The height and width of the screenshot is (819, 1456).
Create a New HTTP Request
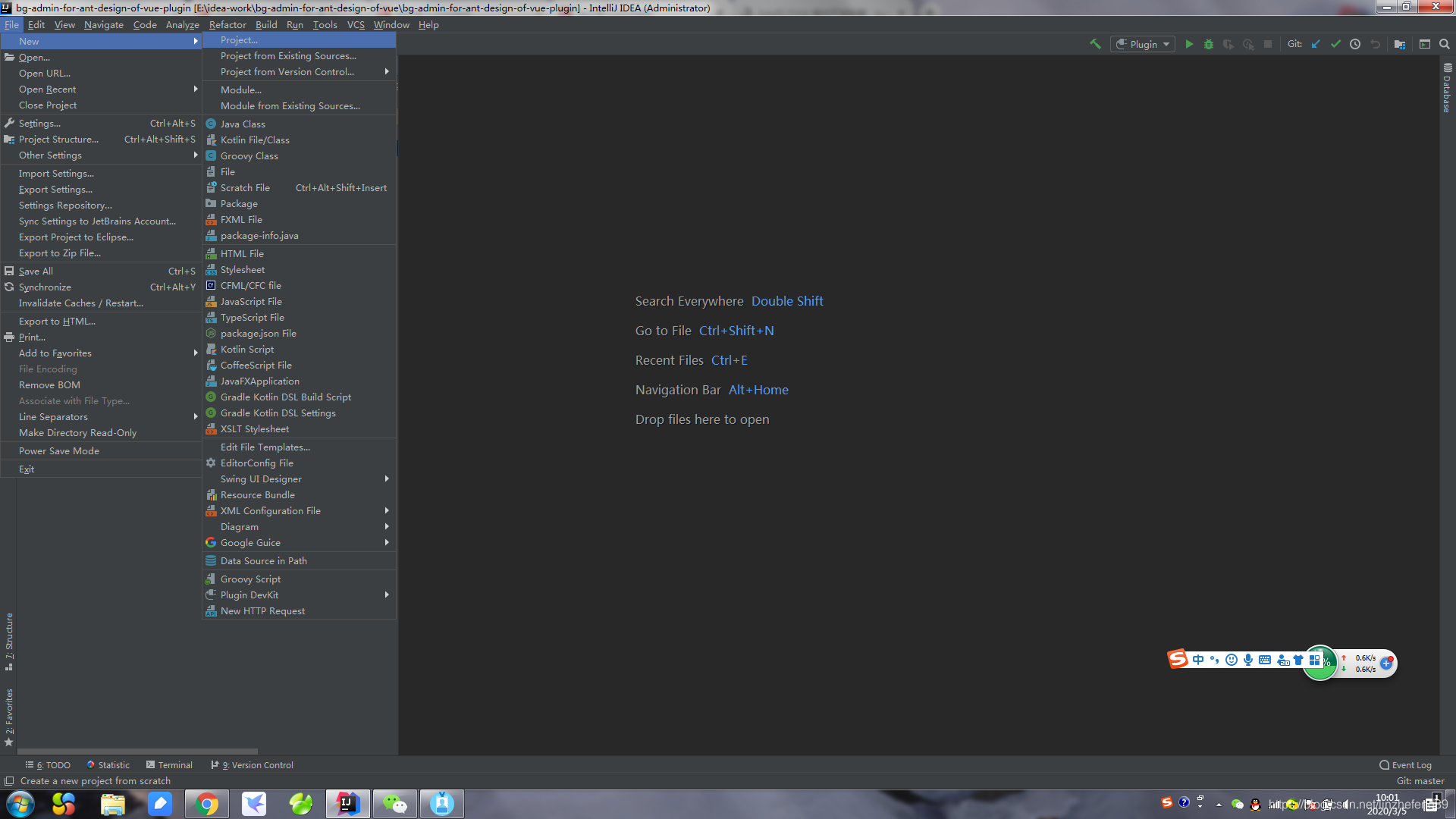pyautogui.click(x=300, y=611)
